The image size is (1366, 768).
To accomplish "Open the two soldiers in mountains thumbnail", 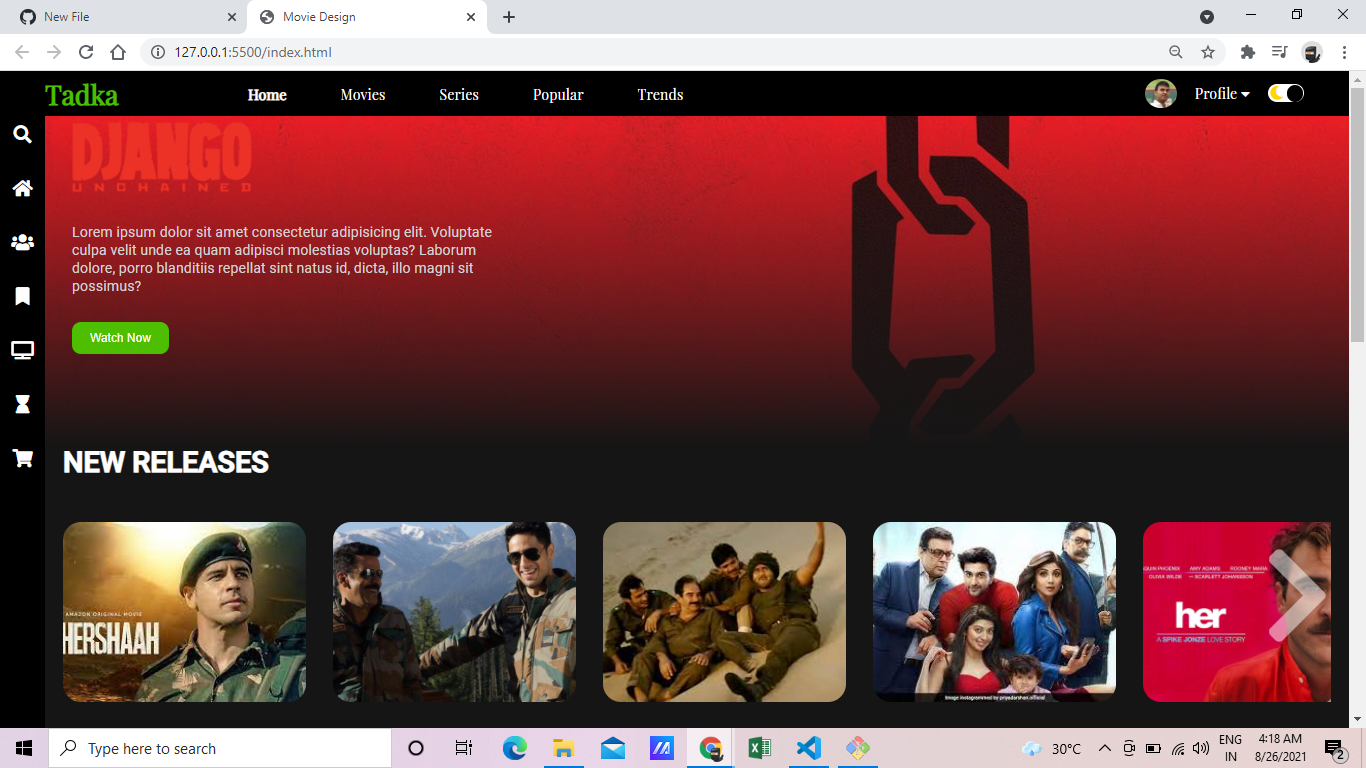I will pyautogui.click(x=454, y=612).
